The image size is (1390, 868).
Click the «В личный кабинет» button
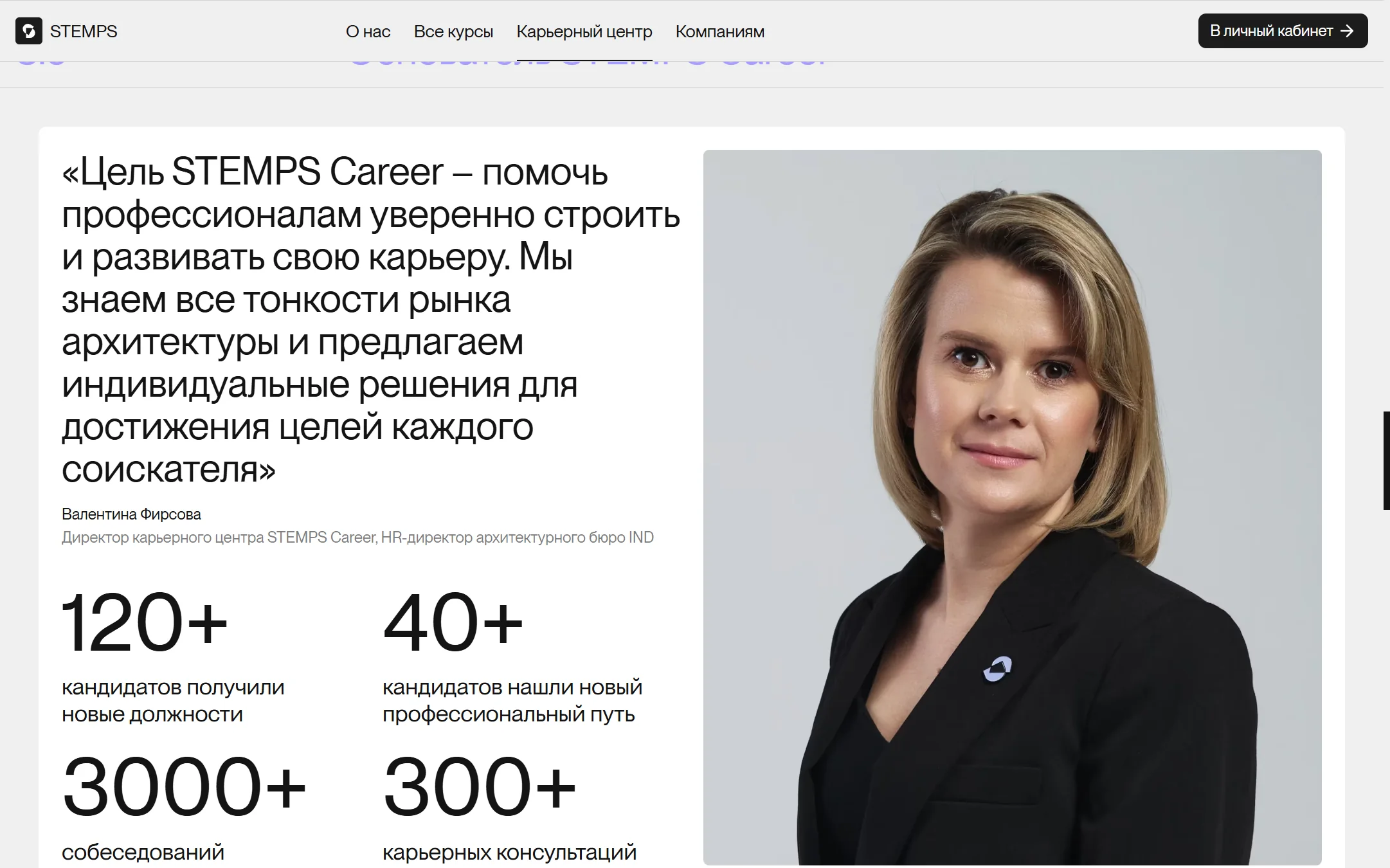tap(1283, 31)
